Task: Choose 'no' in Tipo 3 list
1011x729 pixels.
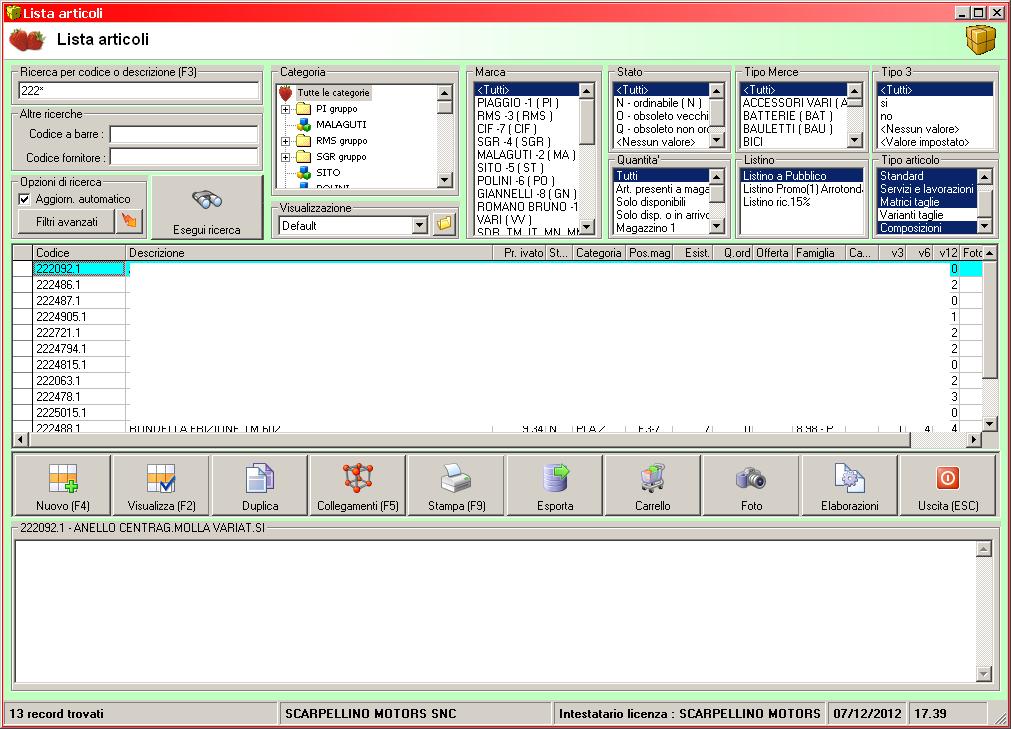Action: point(935,116)
